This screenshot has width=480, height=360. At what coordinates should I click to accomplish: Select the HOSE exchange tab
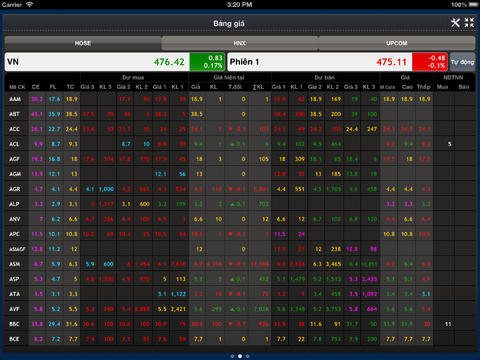tap(83, 43)
